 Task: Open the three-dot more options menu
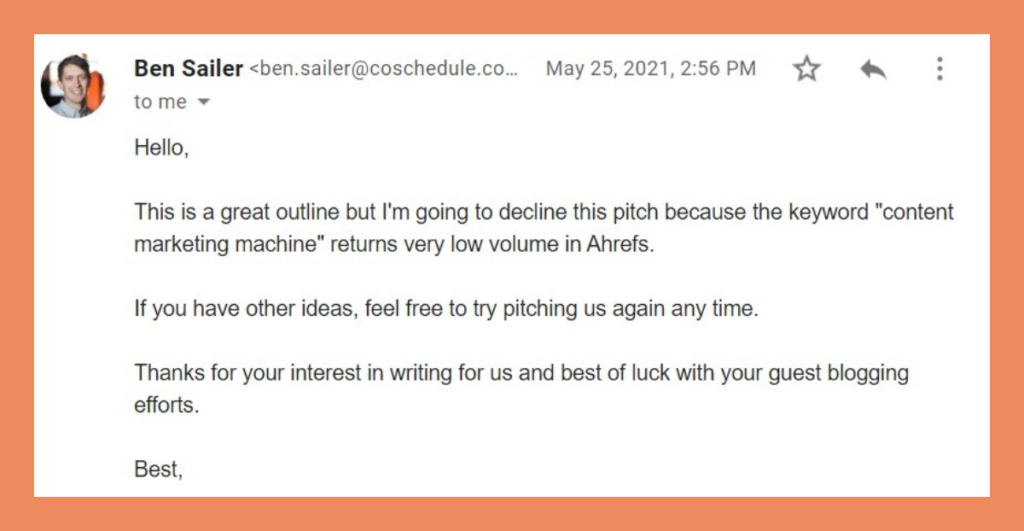[x=939, y=69]
